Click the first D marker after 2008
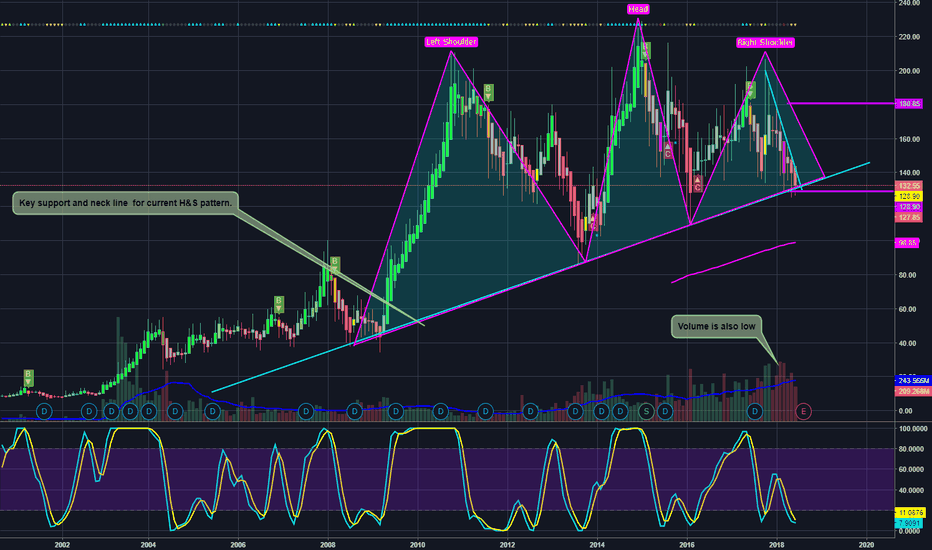Screen dimensions: 932x550 pyautogui.click(x=354, y=411)
